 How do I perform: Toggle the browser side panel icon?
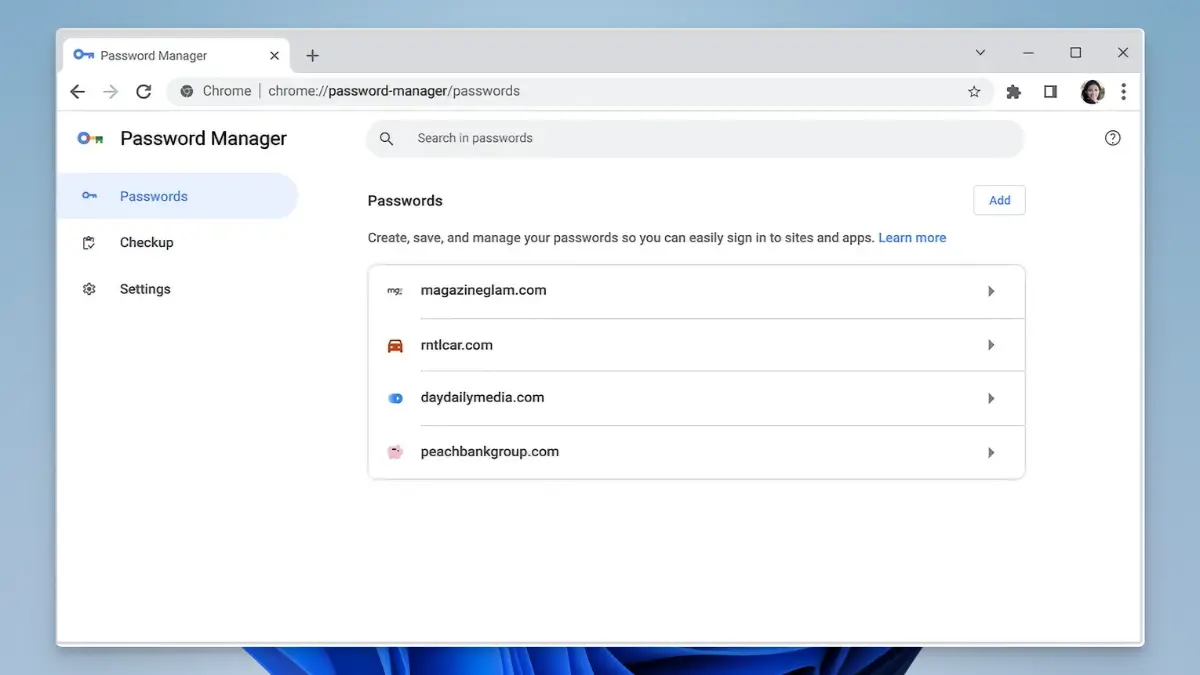point(1050,91)
